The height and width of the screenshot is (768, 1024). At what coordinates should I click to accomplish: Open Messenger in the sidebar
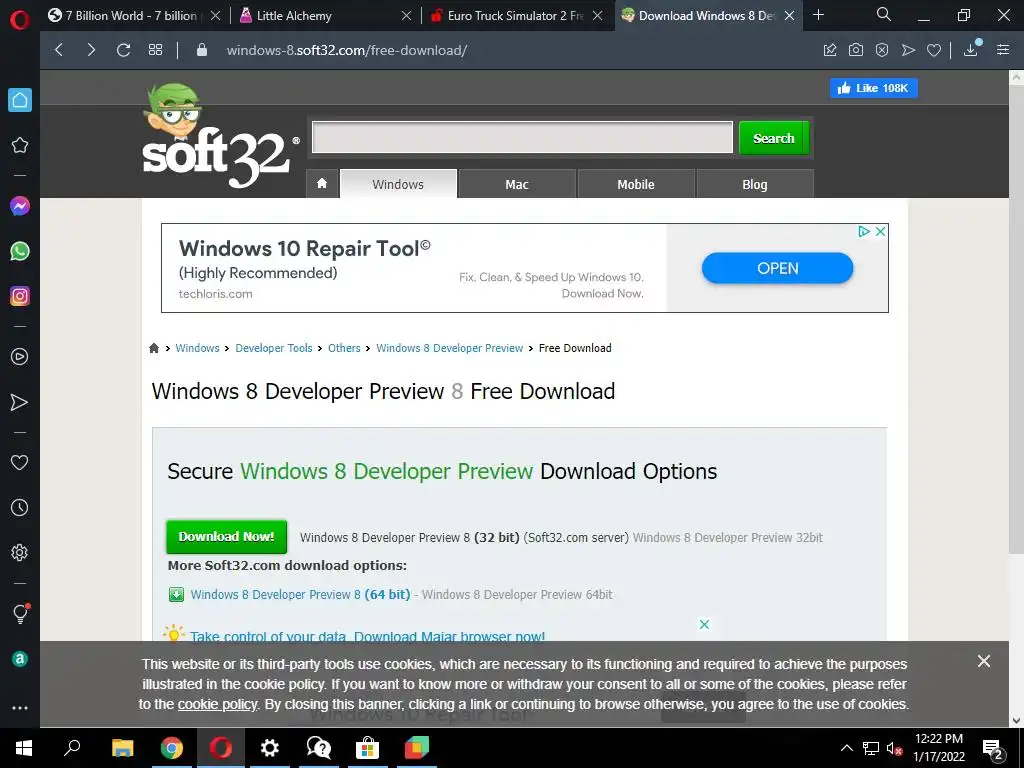coord(20,206)
